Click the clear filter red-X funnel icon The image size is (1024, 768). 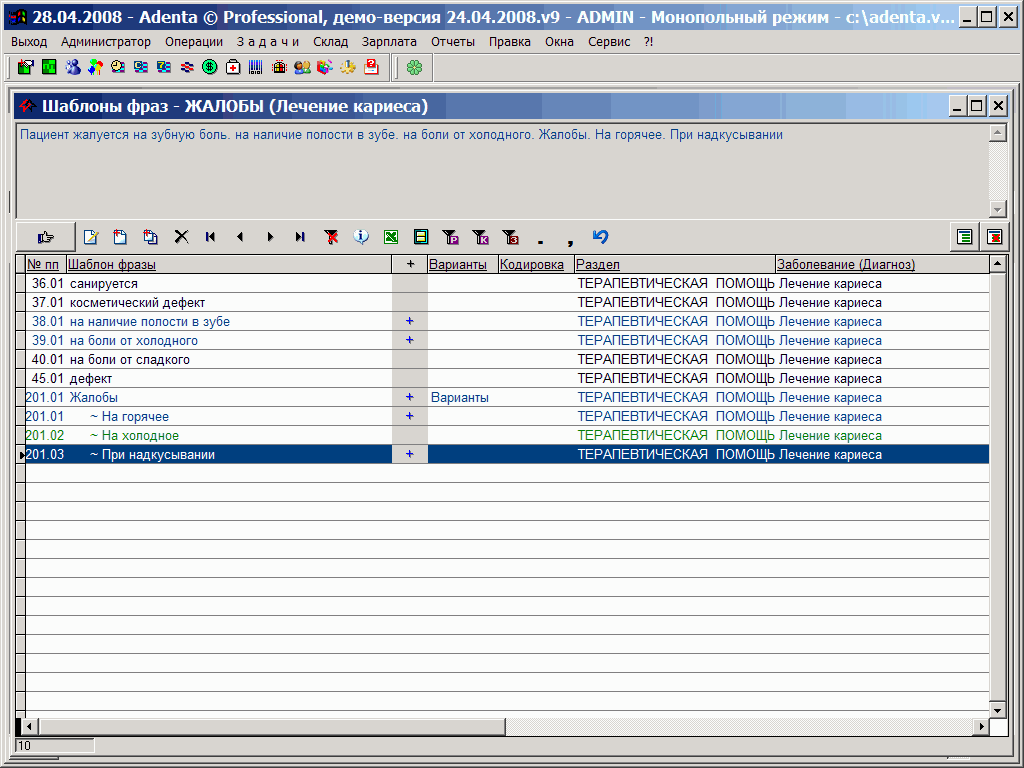coord(331,237)
